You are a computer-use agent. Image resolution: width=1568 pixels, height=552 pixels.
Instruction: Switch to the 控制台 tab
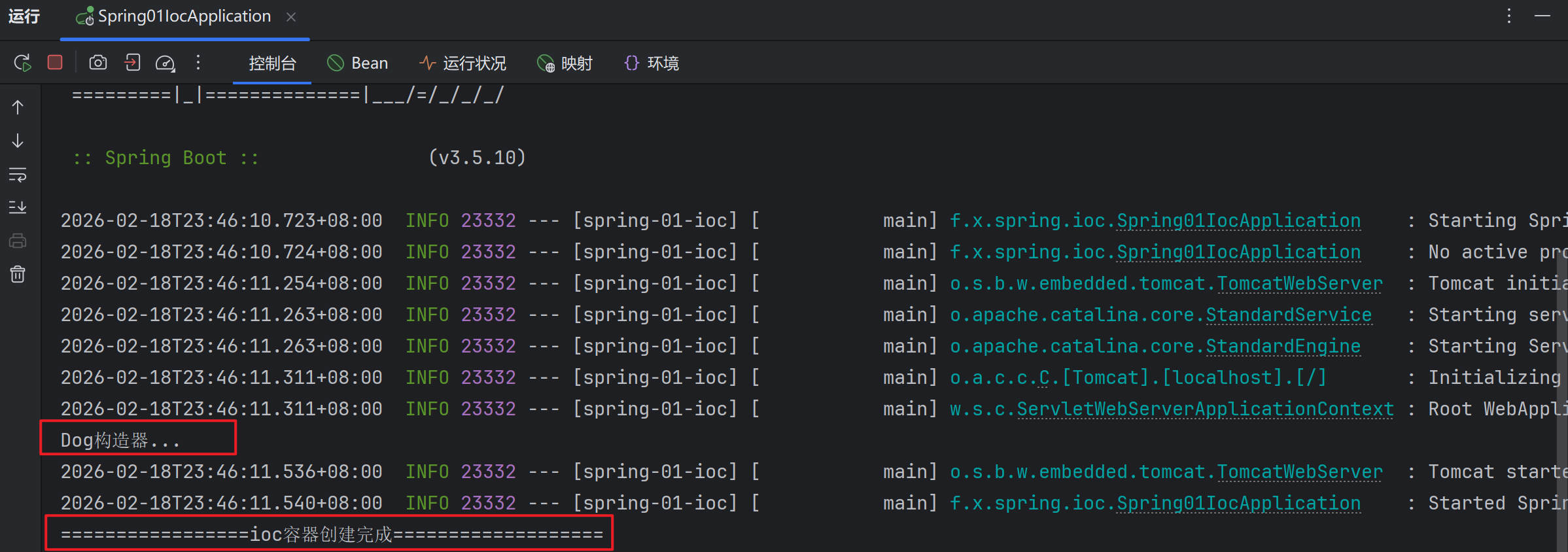[272, 63]
